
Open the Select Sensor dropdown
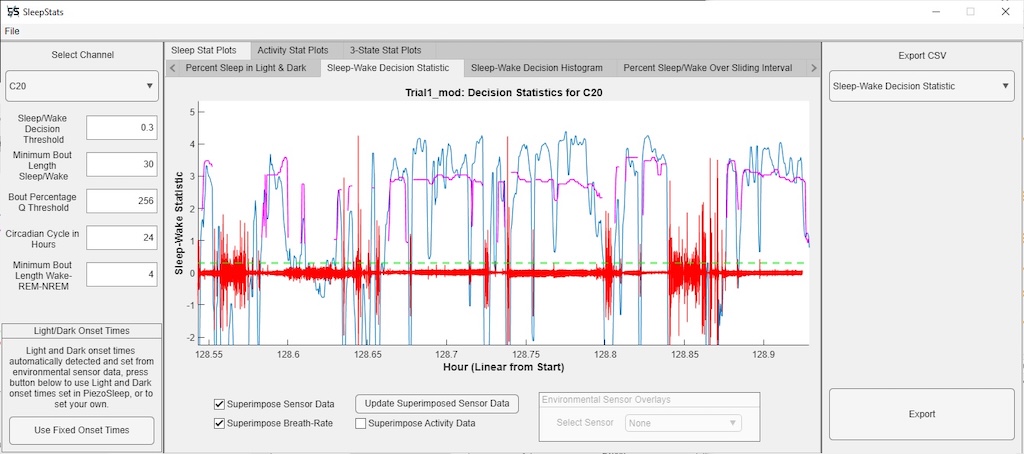[x=683, y=423]
